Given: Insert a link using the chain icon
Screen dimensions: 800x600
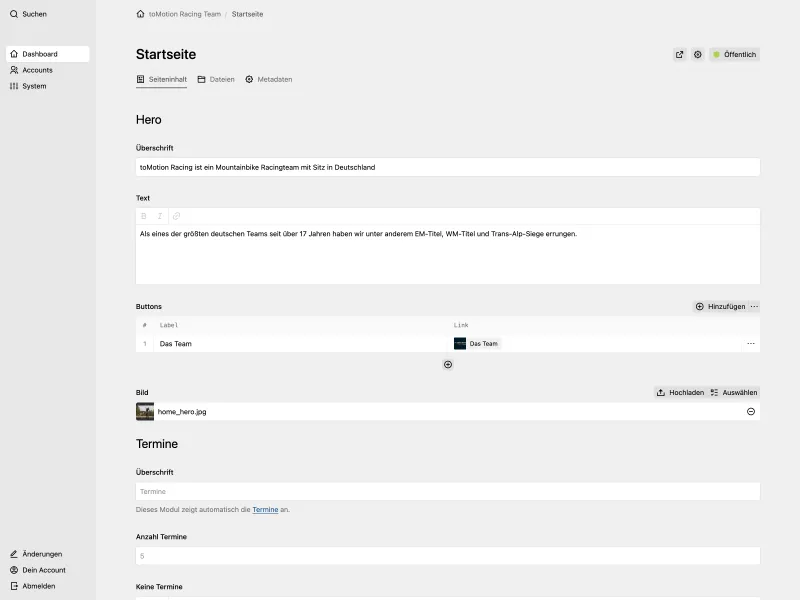Looking at the screenshot, I should click(x=175, y=214).
